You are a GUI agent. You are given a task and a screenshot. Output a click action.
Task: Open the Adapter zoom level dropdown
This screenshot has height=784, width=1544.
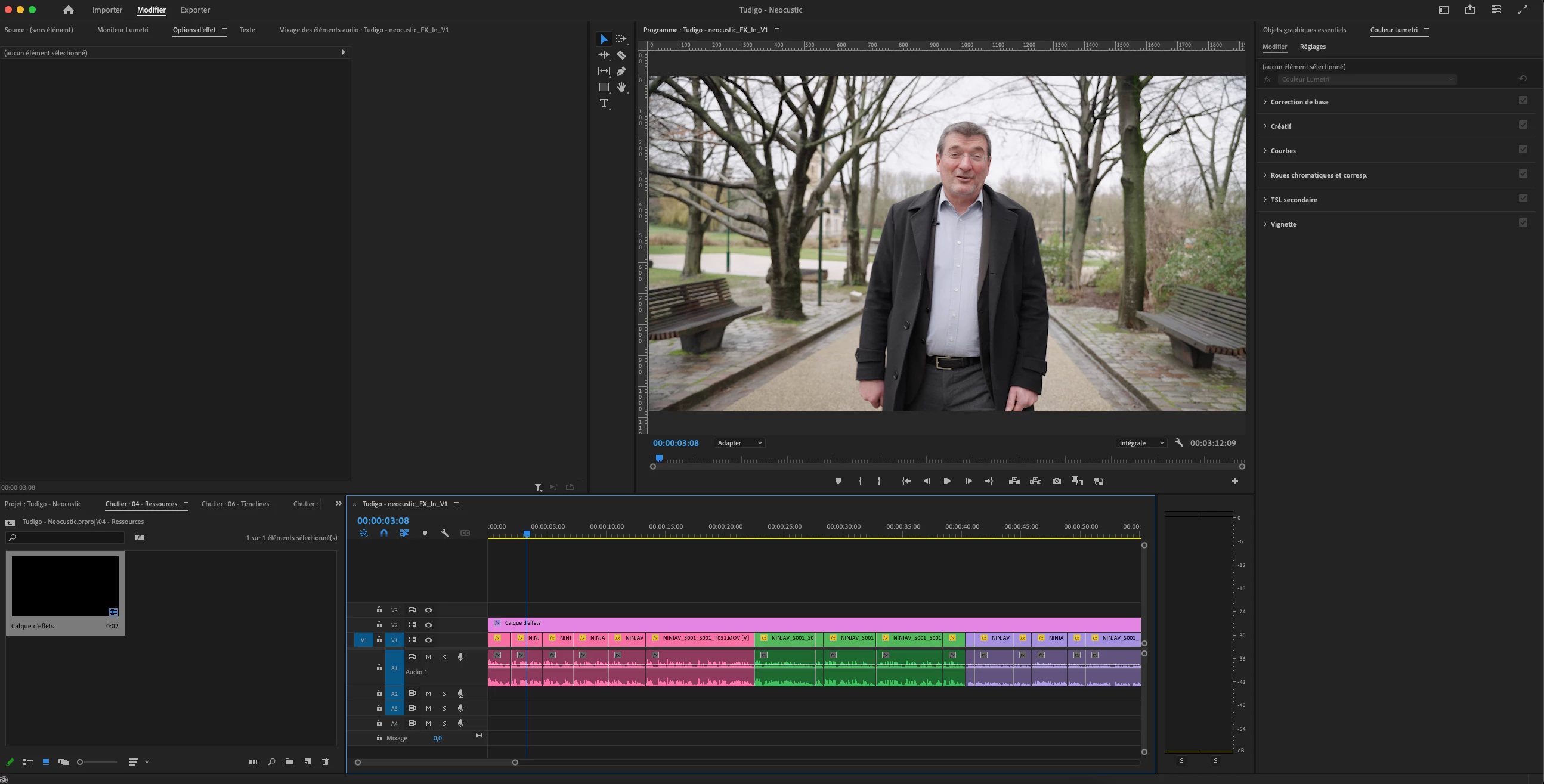(x=739, y=443)
